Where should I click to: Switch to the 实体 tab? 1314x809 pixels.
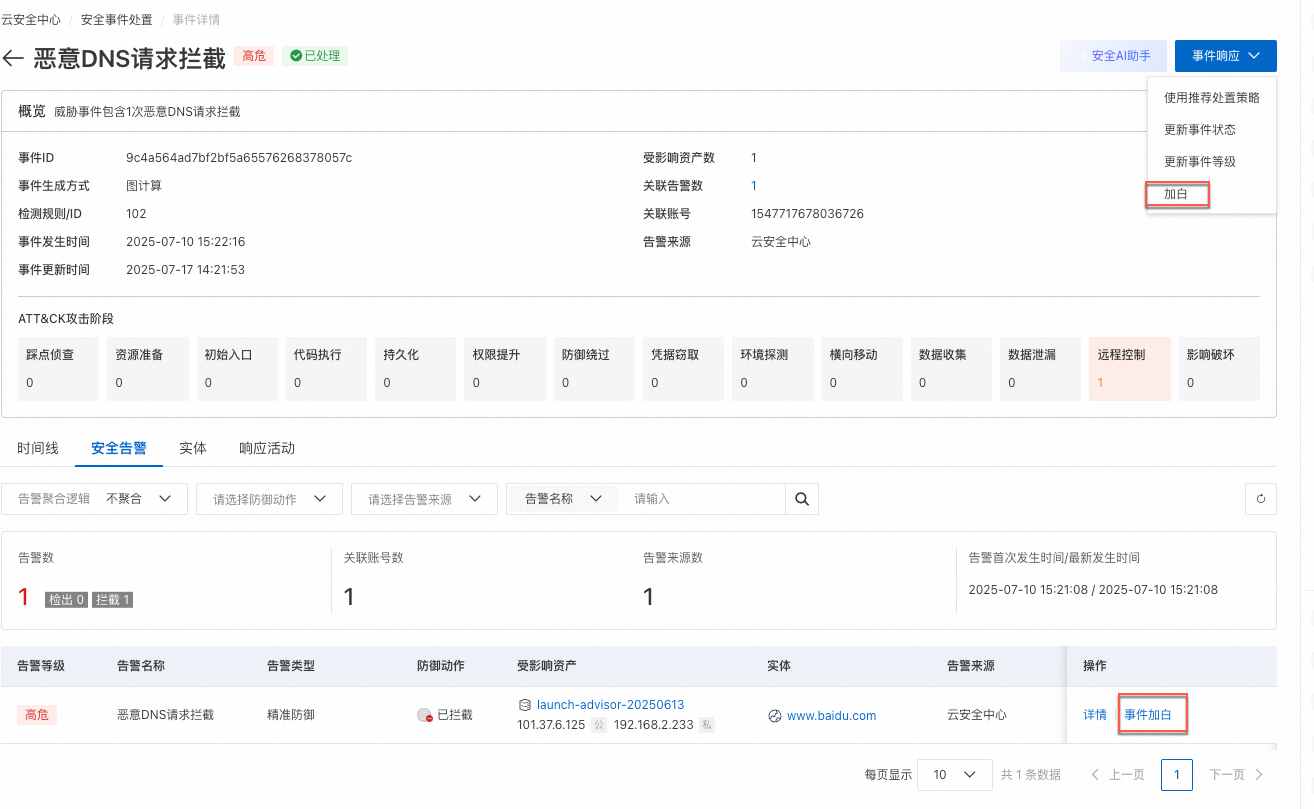pos(193,448)
